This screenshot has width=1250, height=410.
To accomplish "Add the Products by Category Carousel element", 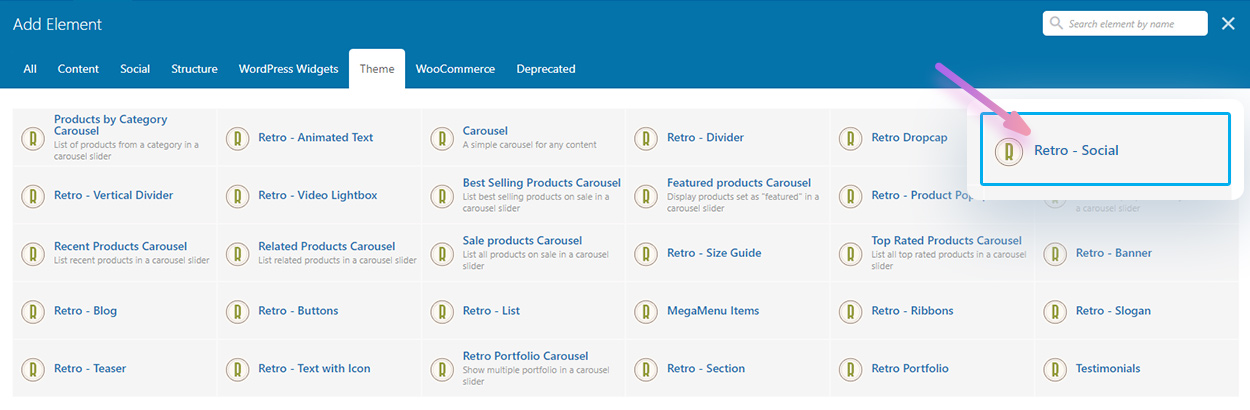I will [x=115, y=138].
